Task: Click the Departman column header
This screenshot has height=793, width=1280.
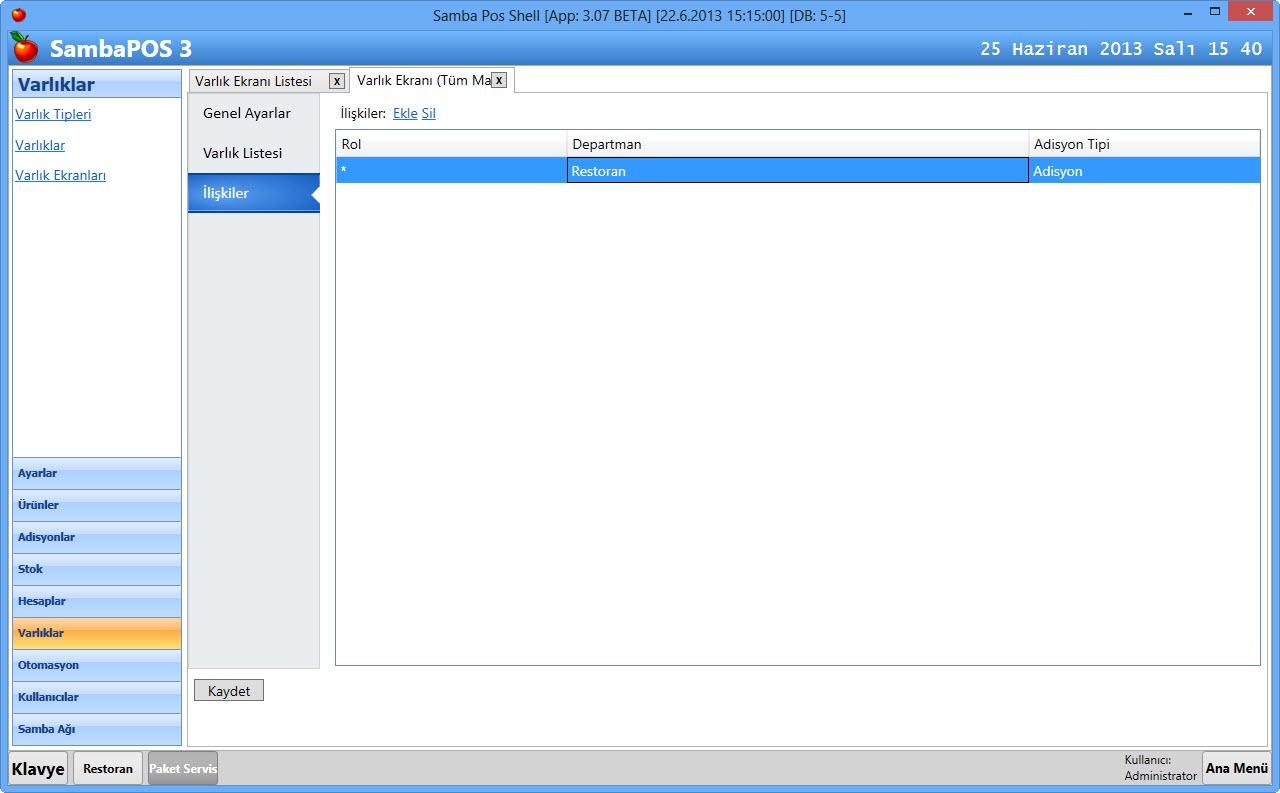Action: click(x=797, y=144)
